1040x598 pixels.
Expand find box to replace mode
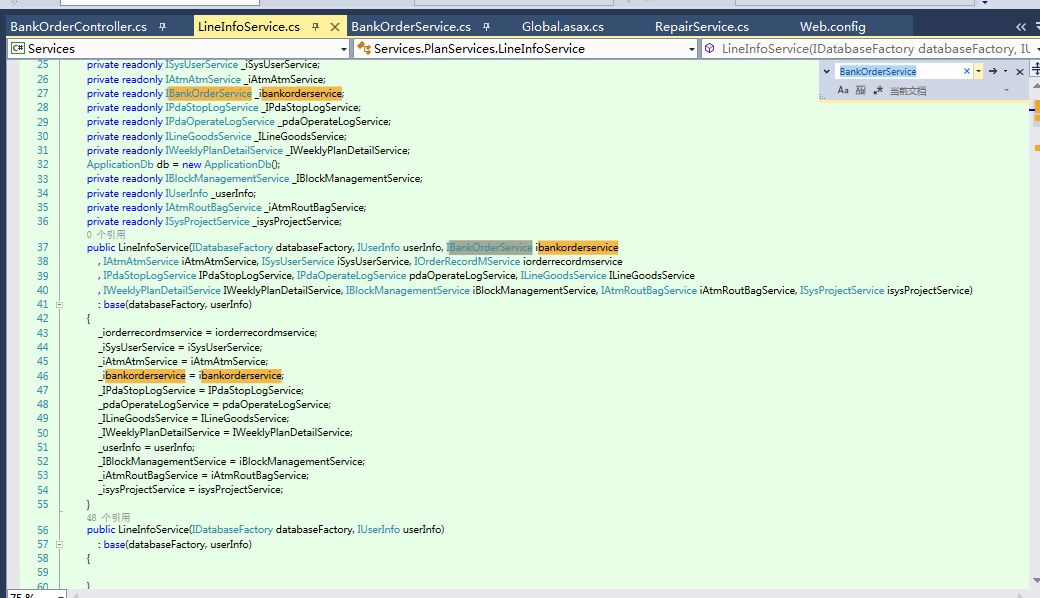click(827, 71)
